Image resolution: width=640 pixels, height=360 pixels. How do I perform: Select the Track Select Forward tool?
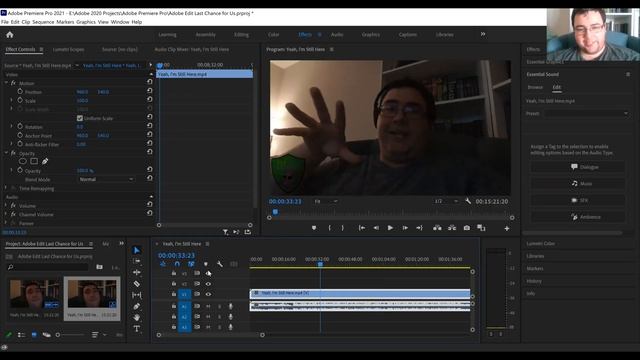click(x=137, y=261)
